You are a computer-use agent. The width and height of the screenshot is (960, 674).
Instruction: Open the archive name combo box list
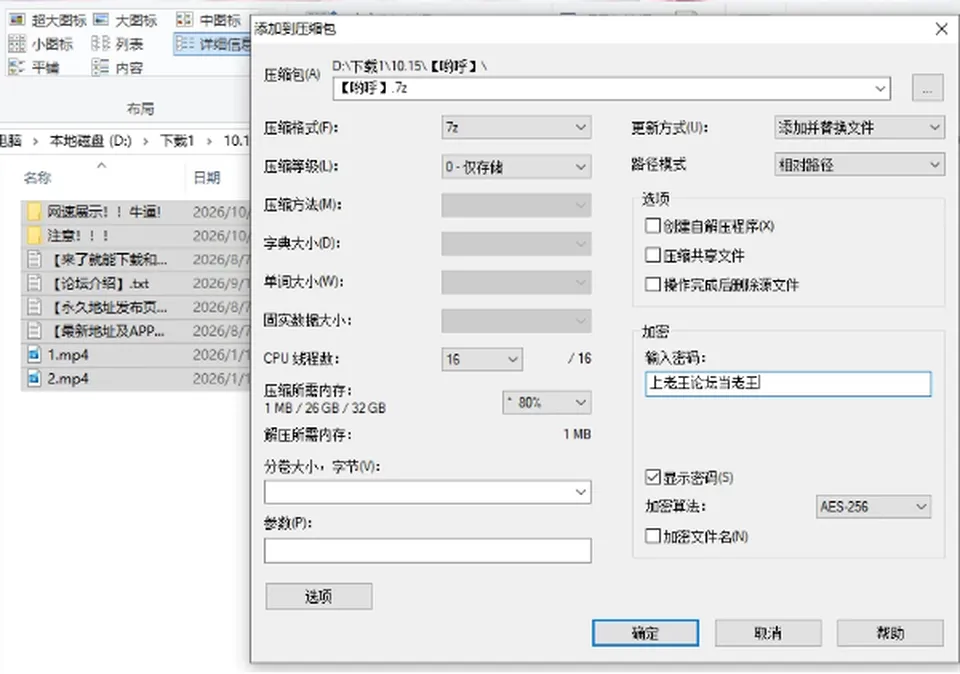(x=880, y=89)
